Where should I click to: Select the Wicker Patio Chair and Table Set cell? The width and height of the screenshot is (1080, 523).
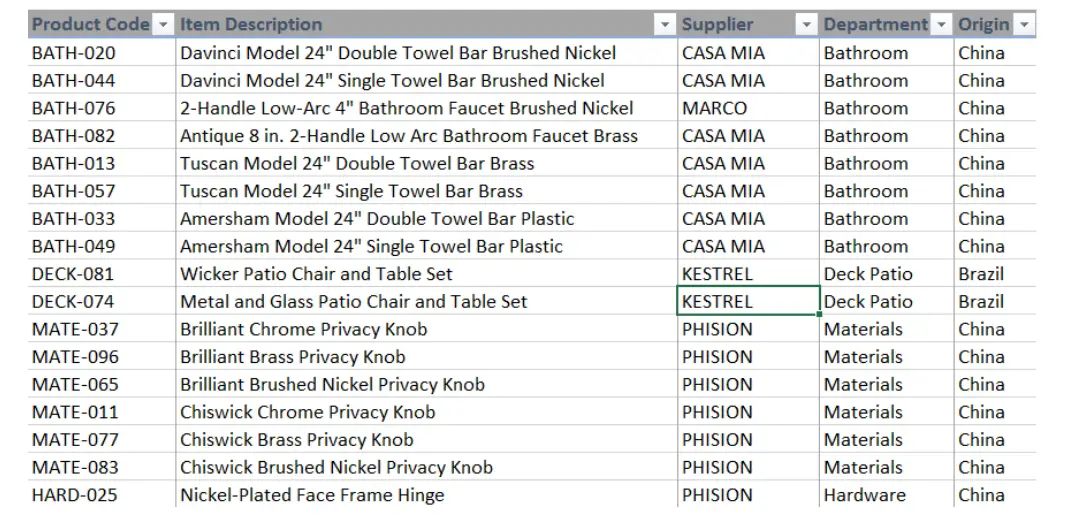point(426,274)
